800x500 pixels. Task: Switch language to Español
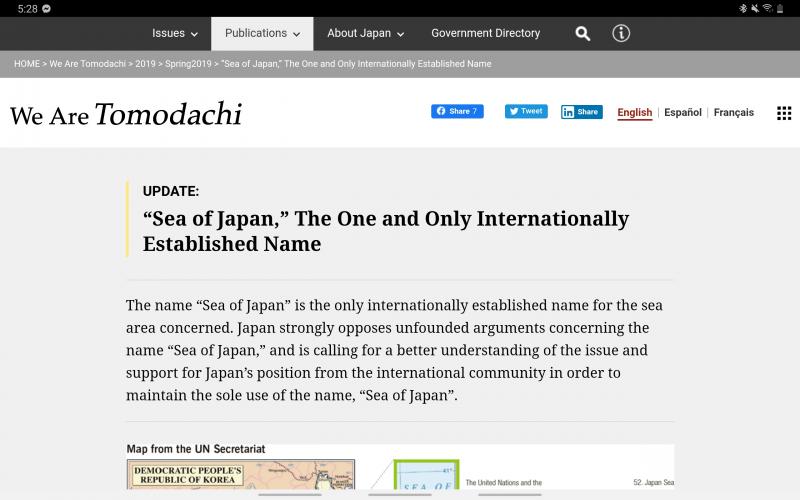click(x=683, y=113)
